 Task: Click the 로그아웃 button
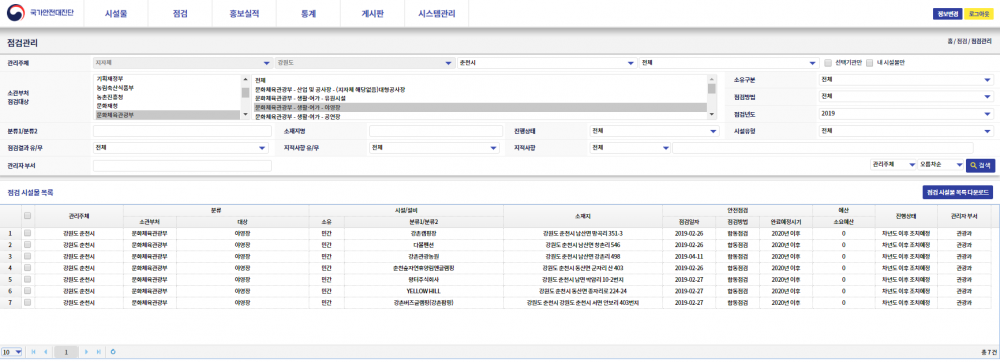click(x=979, y=13)
